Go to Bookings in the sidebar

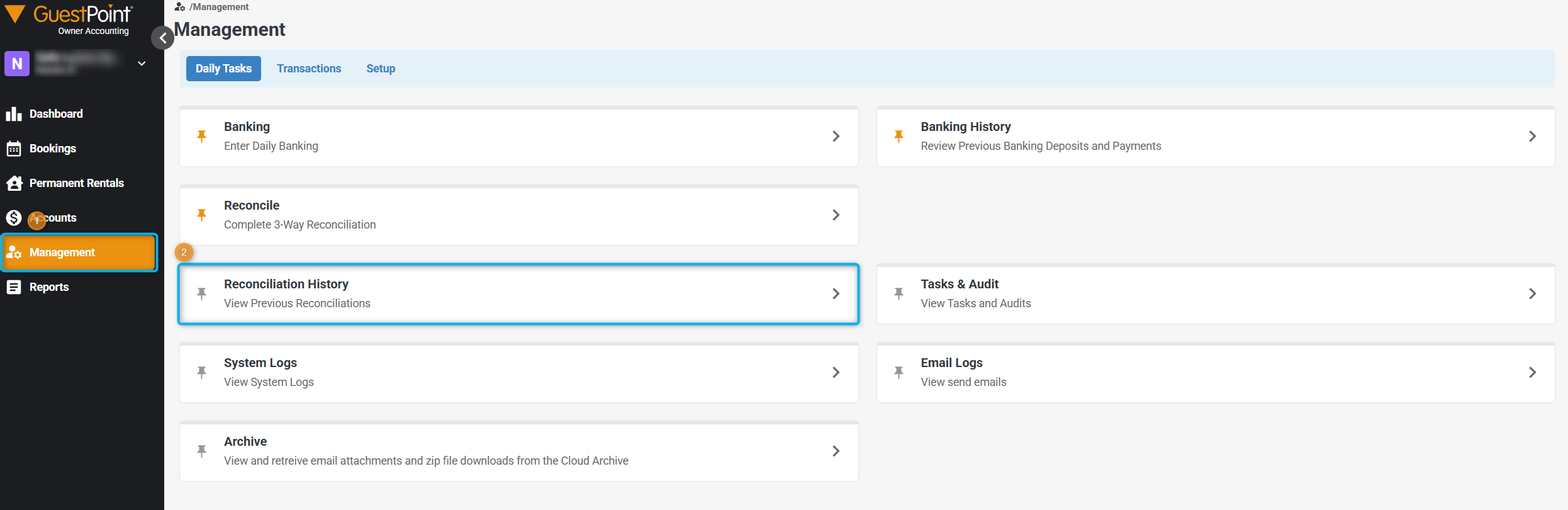coord(53,149)
